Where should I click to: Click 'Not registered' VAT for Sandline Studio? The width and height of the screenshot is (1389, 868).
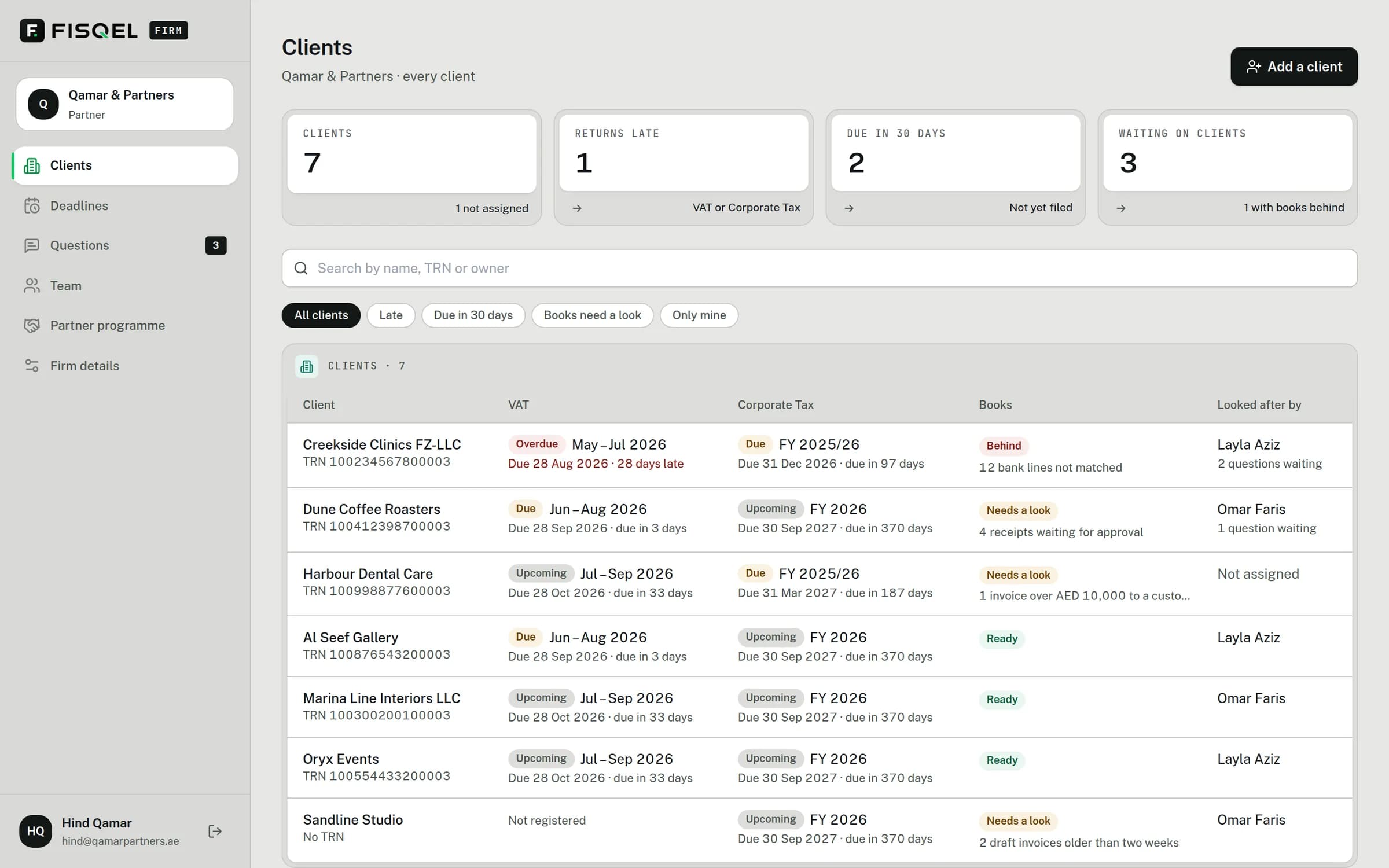tap(547, 821)
